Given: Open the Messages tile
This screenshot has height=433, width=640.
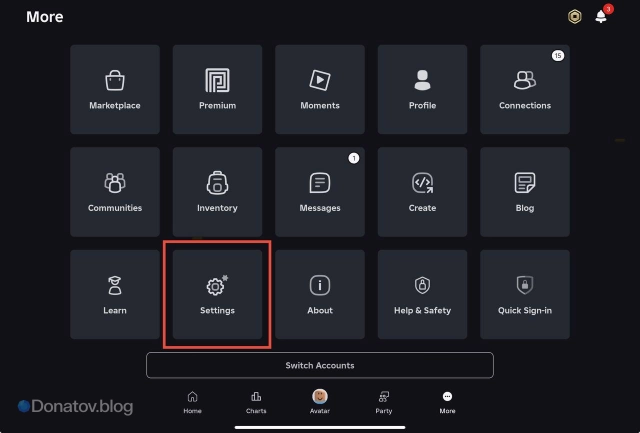Looking at the screenshot, I should click(320, 191).
